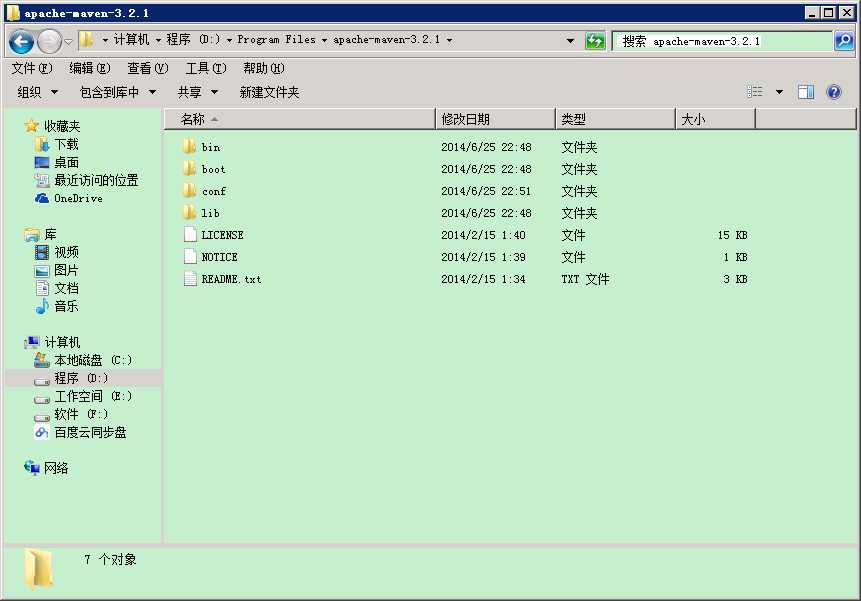Screen dimensions: 861x601
Task: Open the recent pages dropdown arrow
Action: tap(69, 41)
